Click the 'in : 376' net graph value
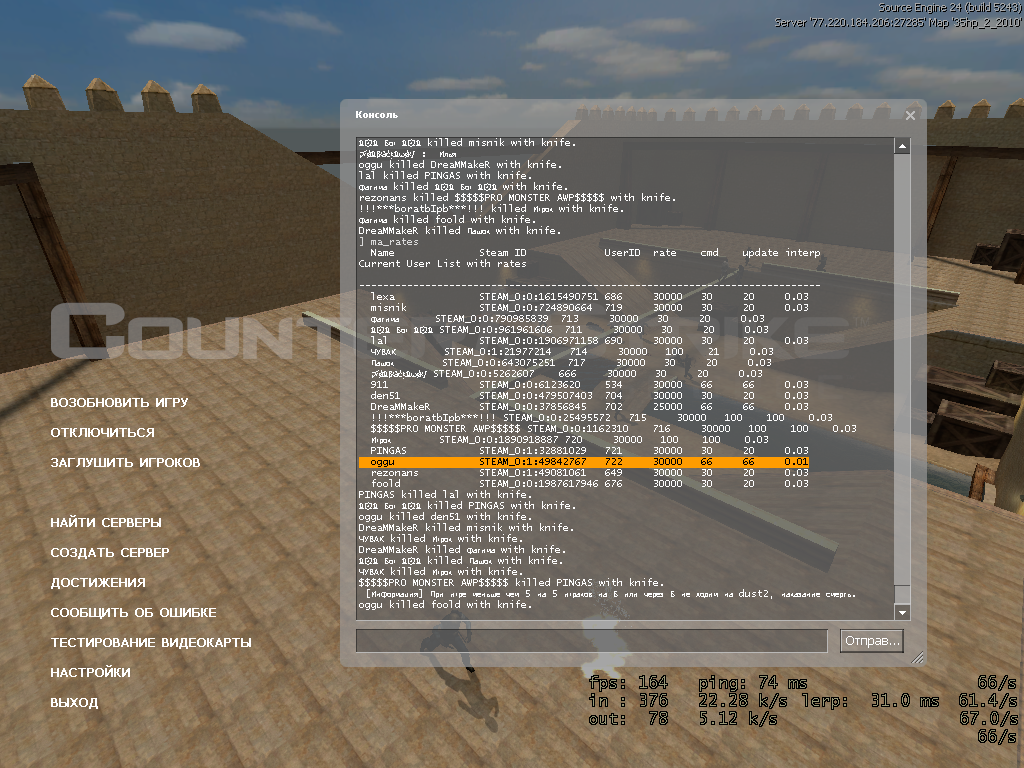Image resolution: width=1024 pixels, height=768 pixels. [x=628, y=701]
